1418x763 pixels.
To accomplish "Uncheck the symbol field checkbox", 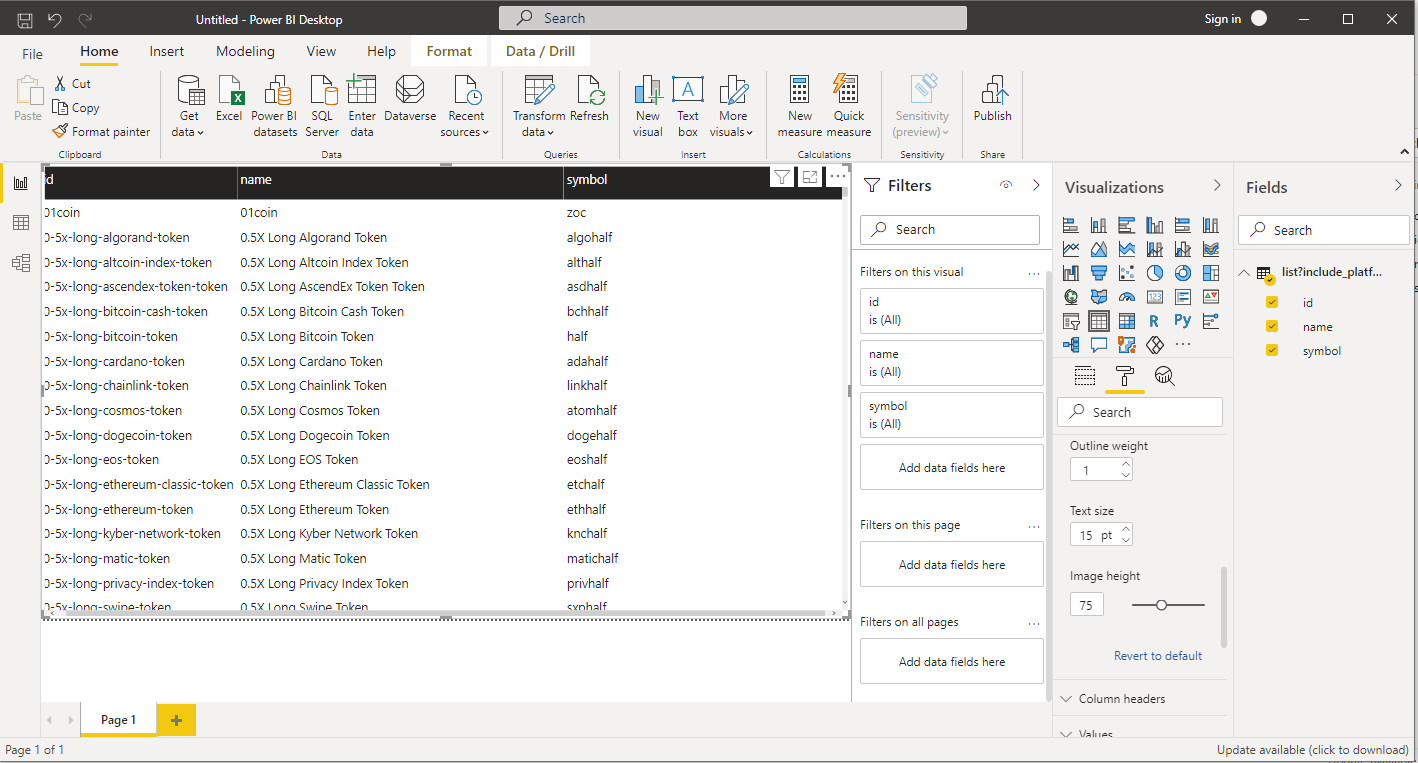I will pyautogui.click(x=1272, y=350).
